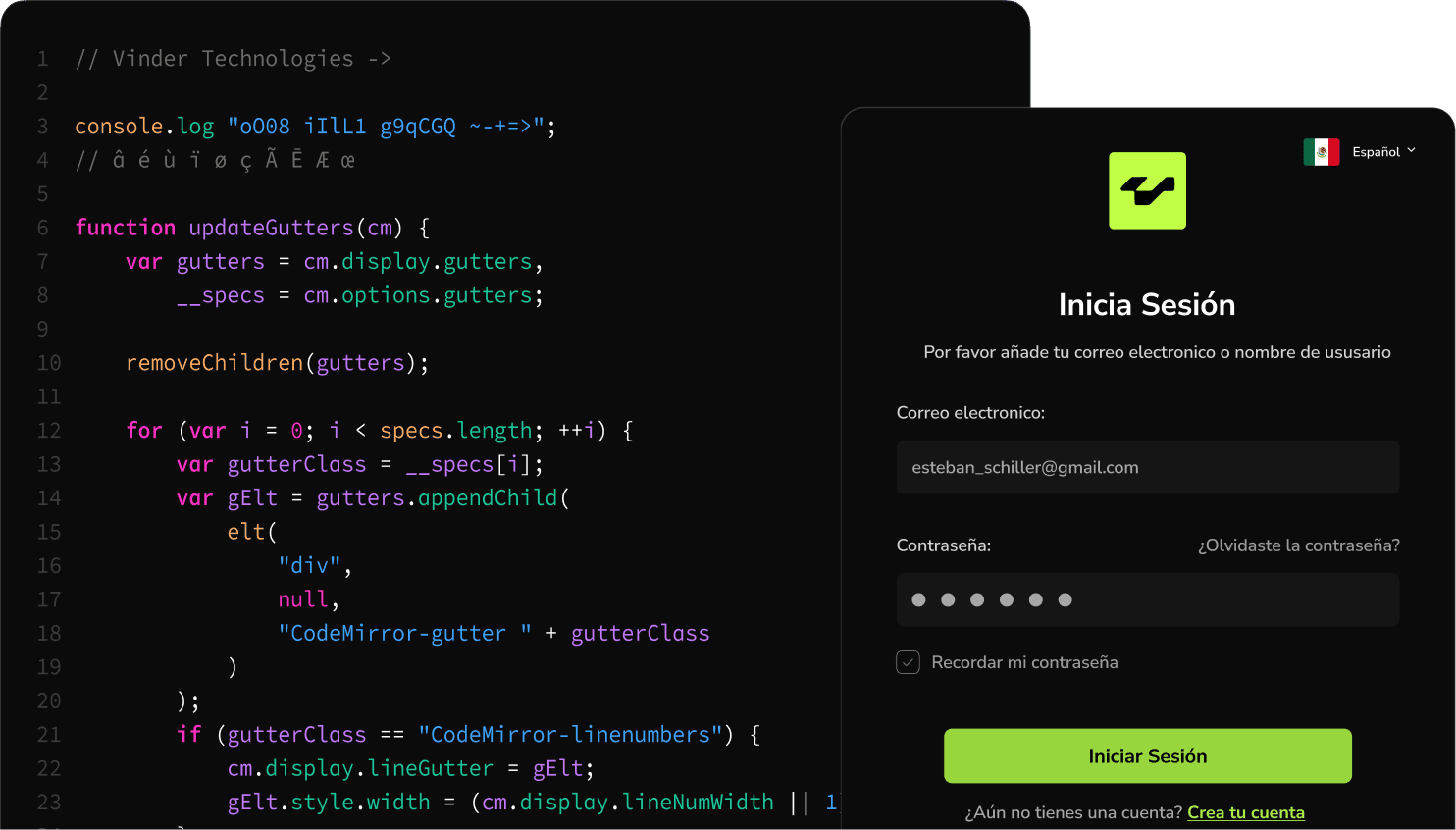Click the Recordar mi contraseña label text
The image size is (1456, 830).
(1024, 662)
